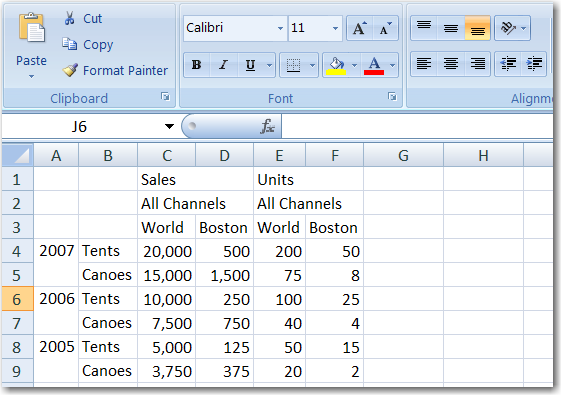Screen dimensions: 561x395
Task: Select column H header
Action: tap(483, 156)
